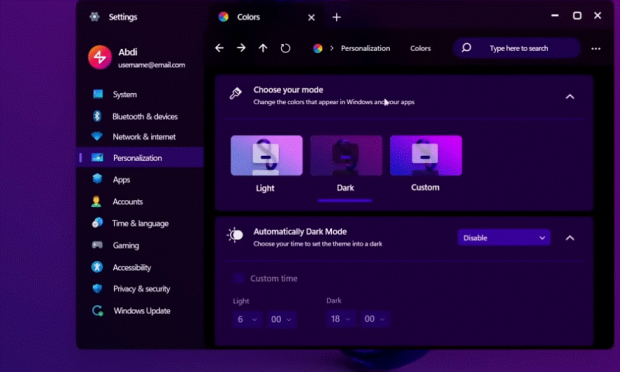Open System settings in sidebar
The image size is (620, 372).
pos(141,94)
